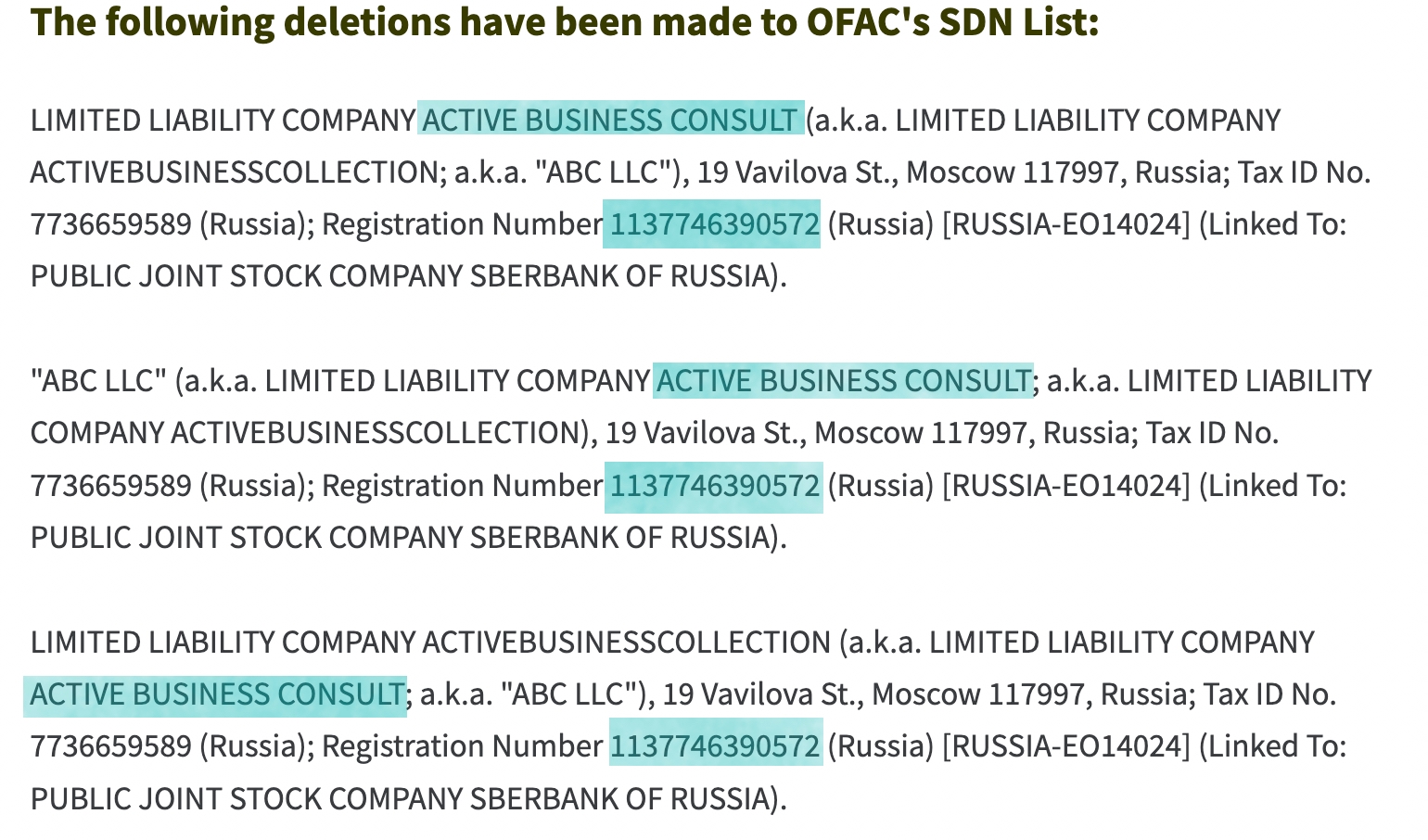Click "ABC LLC" starting the second paragraph
Viewport: 1428px width, 840px height.
pos(98,381)
